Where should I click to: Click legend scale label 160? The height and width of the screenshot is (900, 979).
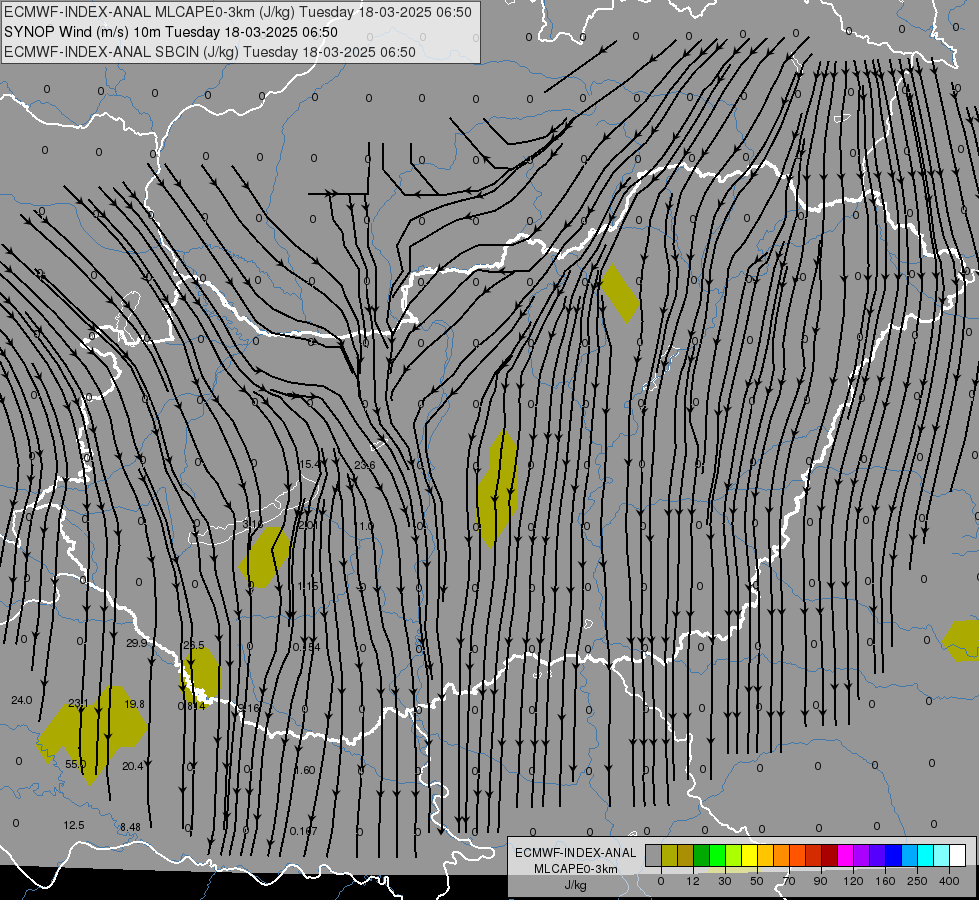(885, 881)
